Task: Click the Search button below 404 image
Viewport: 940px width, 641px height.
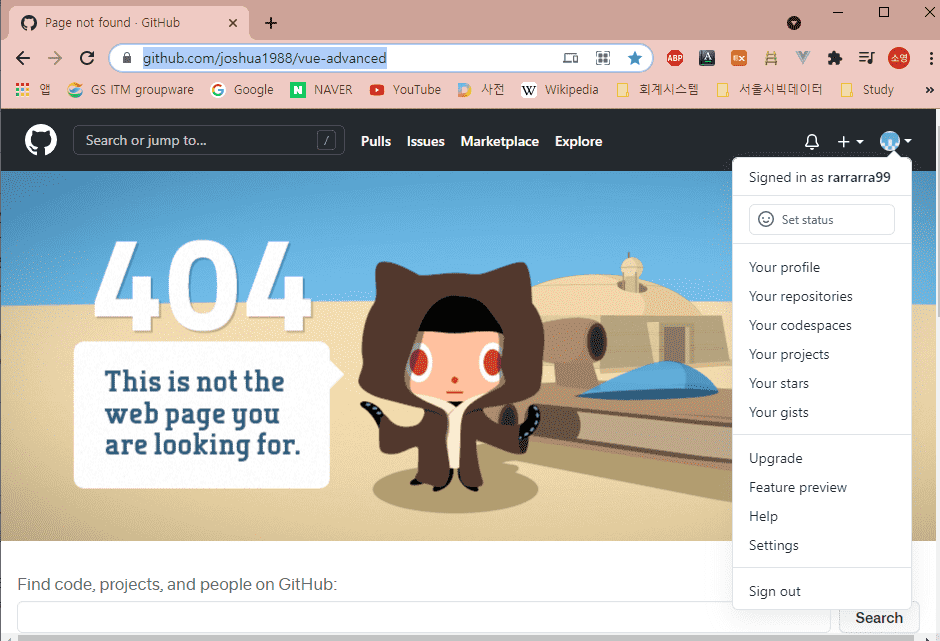Action: pos(879,618)
